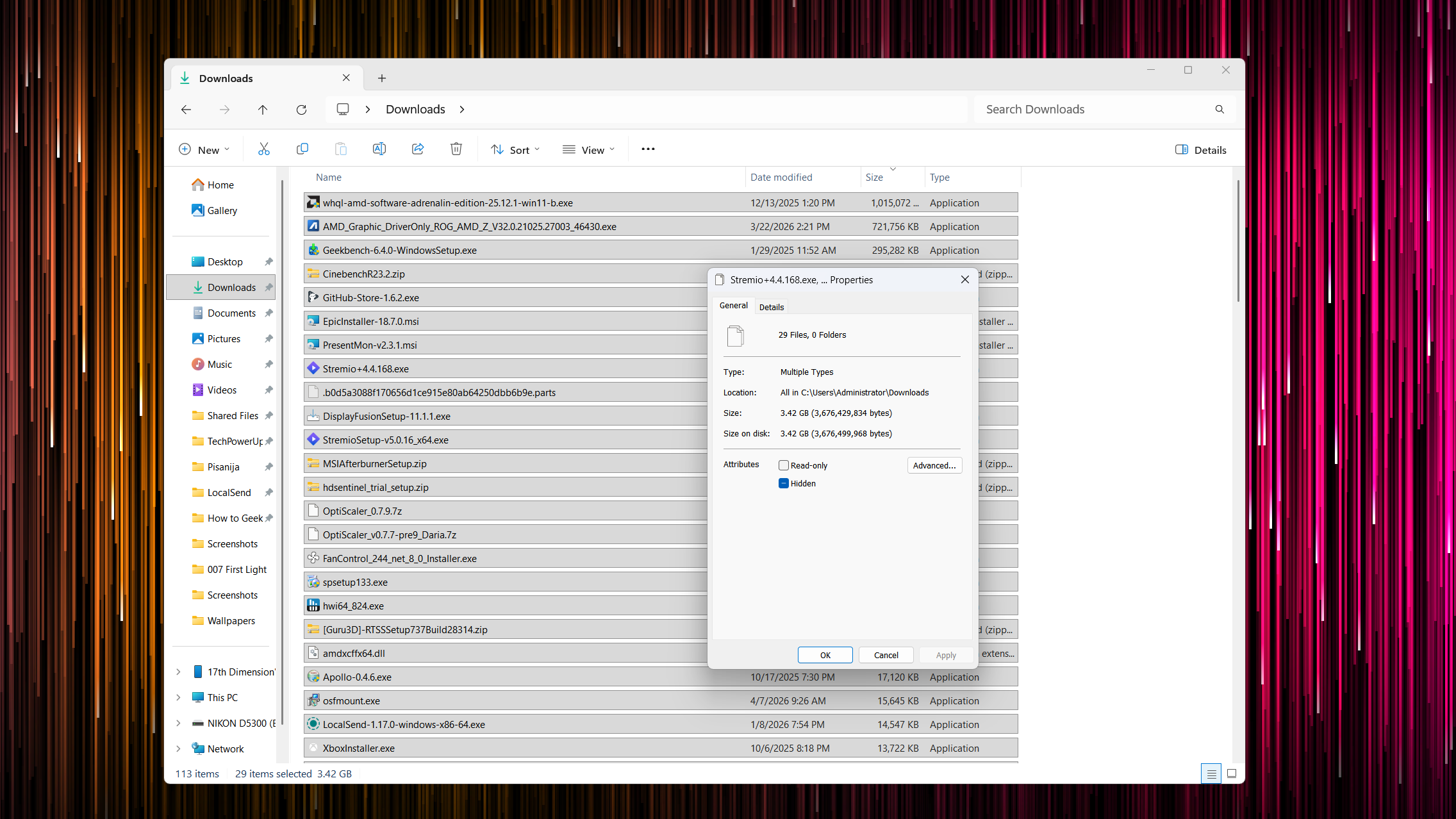The width and height of the screenshot is (1456, 819).
Task: Select XboxInstaller.exe file row
Action: pos(661,748)
